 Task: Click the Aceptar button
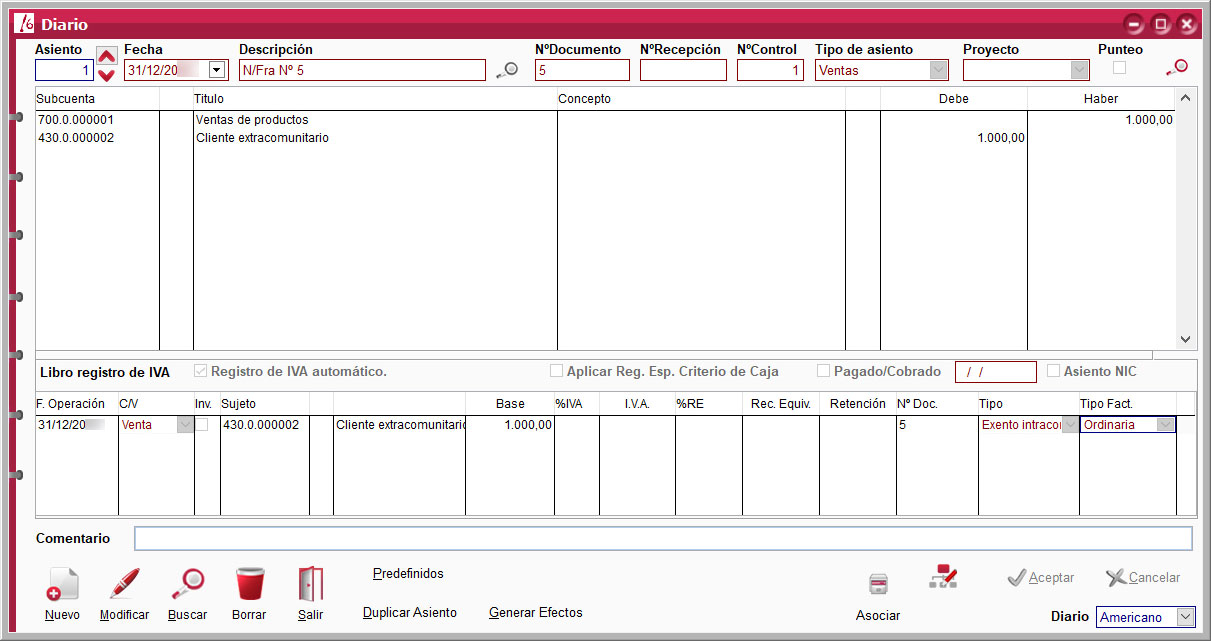(x=1040, y=578)
